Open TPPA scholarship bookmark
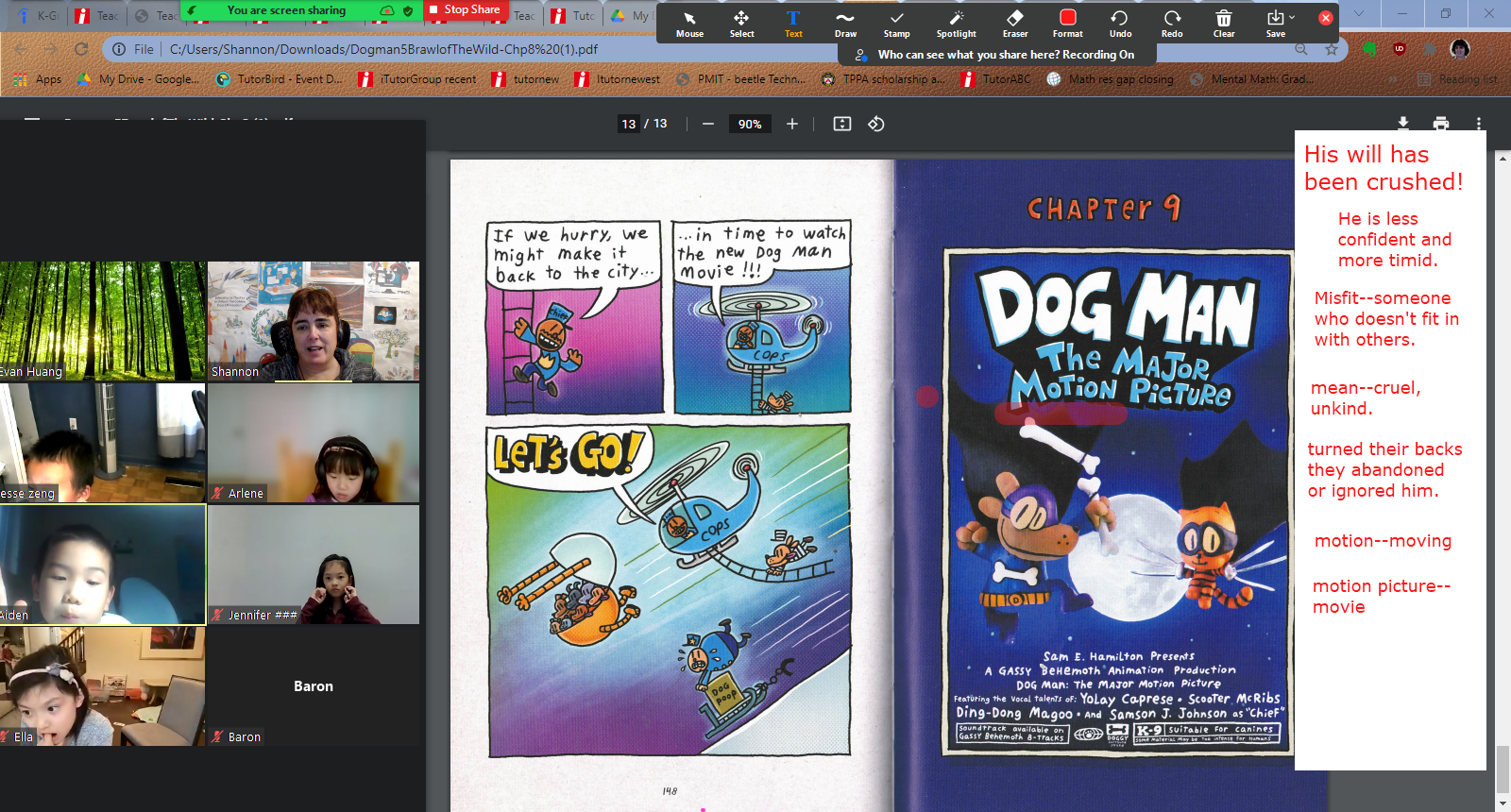 point(883,79)
